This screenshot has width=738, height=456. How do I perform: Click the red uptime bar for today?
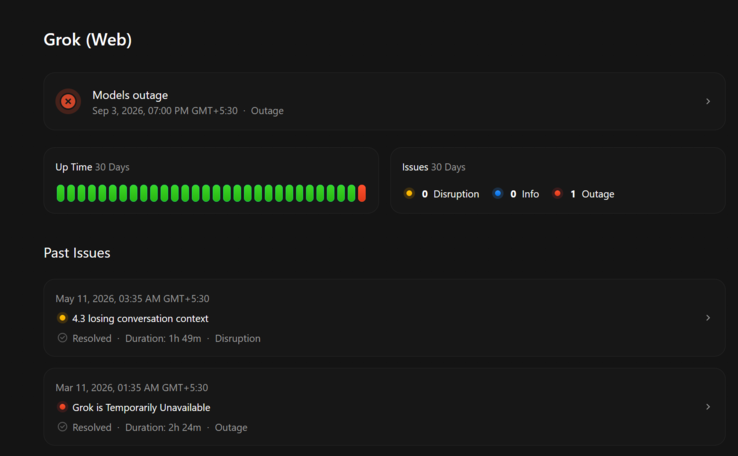point(361,193)
